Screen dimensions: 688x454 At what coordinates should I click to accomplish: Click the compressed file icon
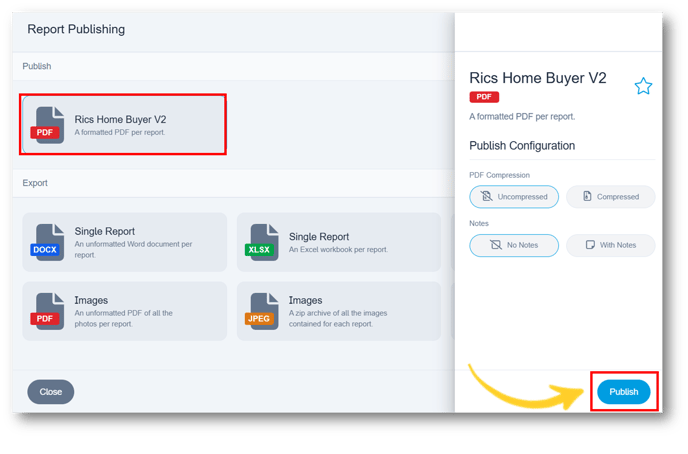[587, 196]
